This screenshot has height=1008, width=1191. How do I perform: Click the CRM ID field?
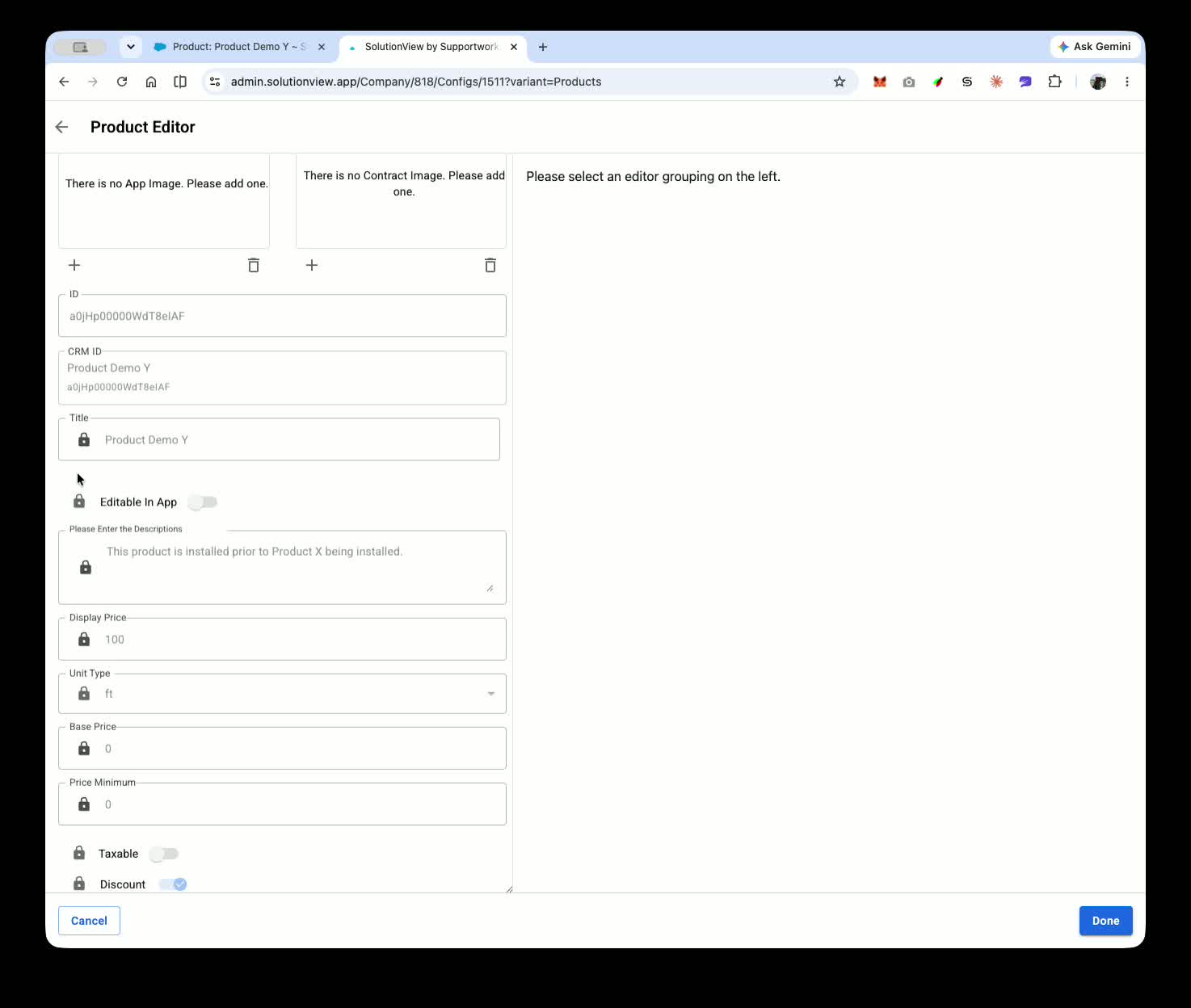click(x=283, y=377)
